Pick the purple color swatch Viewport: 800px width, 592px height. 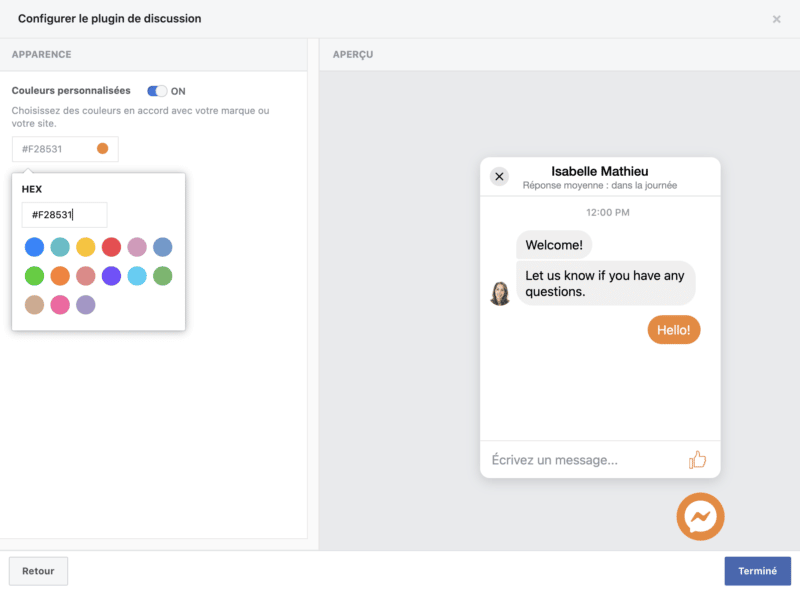[x=111, y=276]
